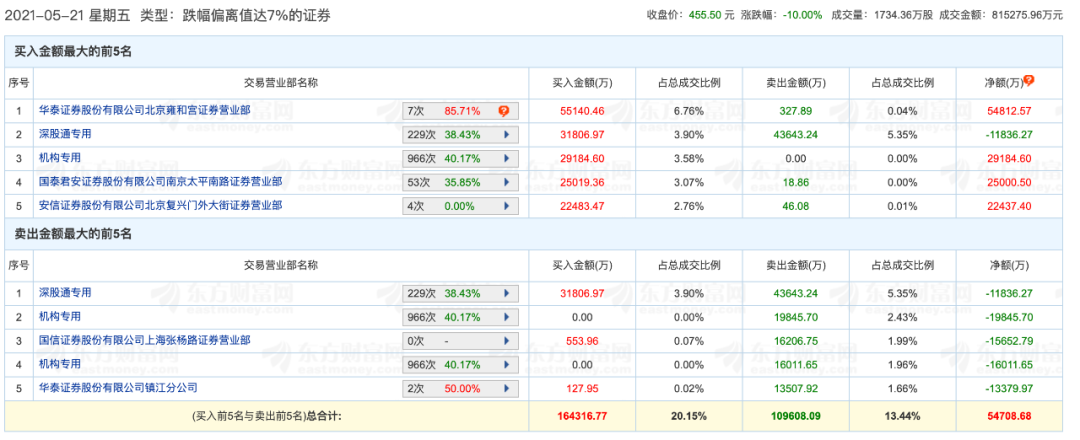This screenshot has width=1080, height=440.
Task: Click the 卖出金额最大的前5名 section header
Action: point(73,233)
